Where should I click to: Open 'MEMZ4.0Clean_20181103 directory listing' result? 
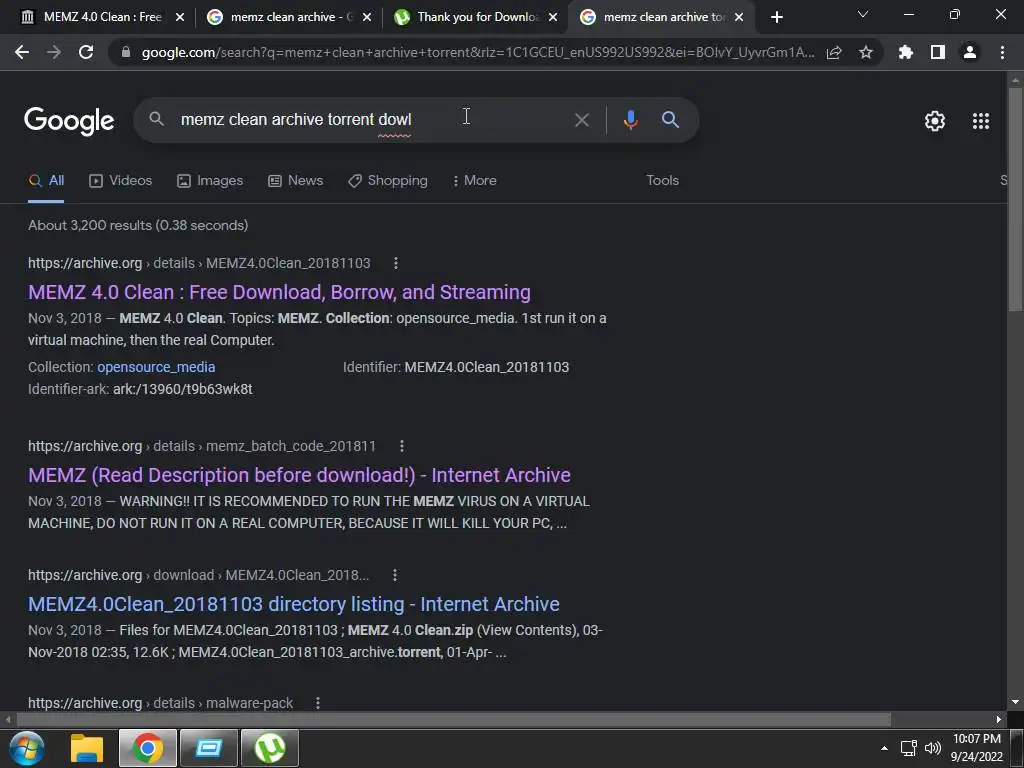[294, 604]
